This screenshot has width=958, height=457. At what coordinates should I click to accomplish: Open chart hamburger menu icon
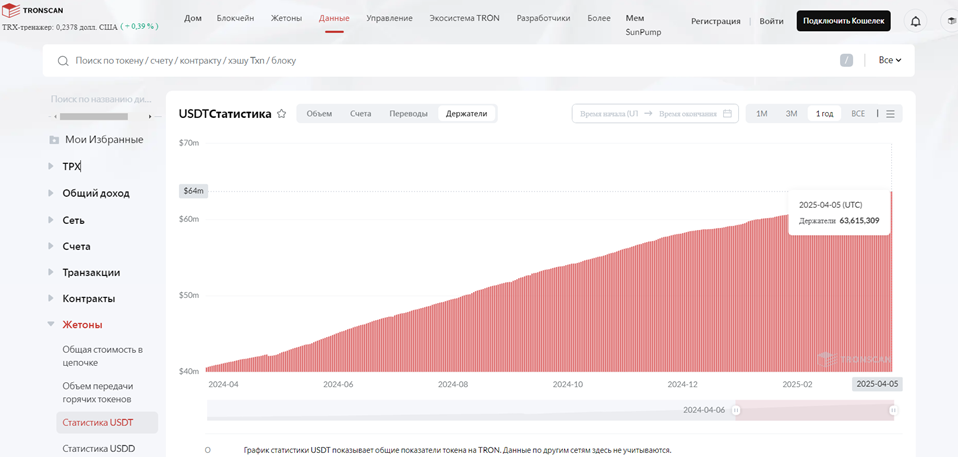click(x=890, y=114)
